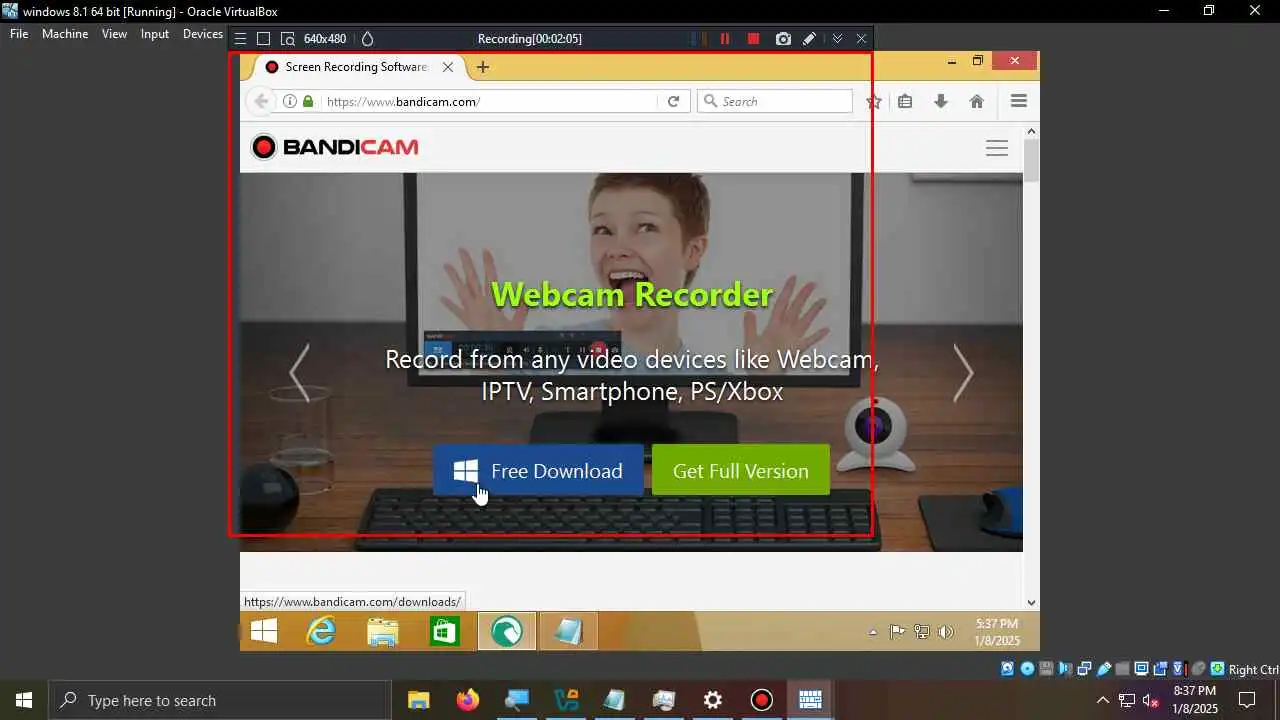
Task: Click VirtualBox USB status icon
Action: tap(1104, 669)
